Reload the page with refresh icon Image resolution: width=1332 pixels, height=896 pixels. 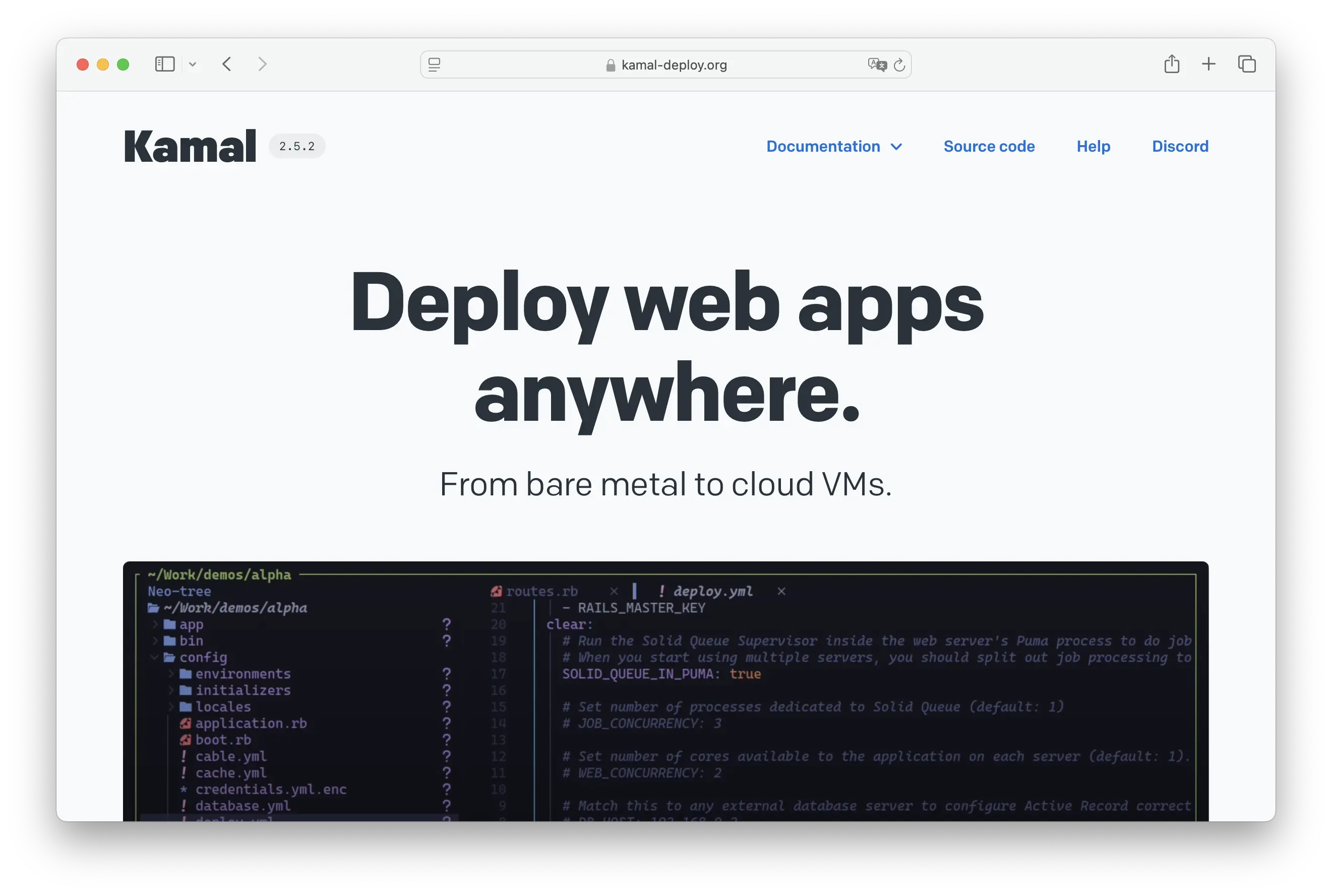click(899, 65)
